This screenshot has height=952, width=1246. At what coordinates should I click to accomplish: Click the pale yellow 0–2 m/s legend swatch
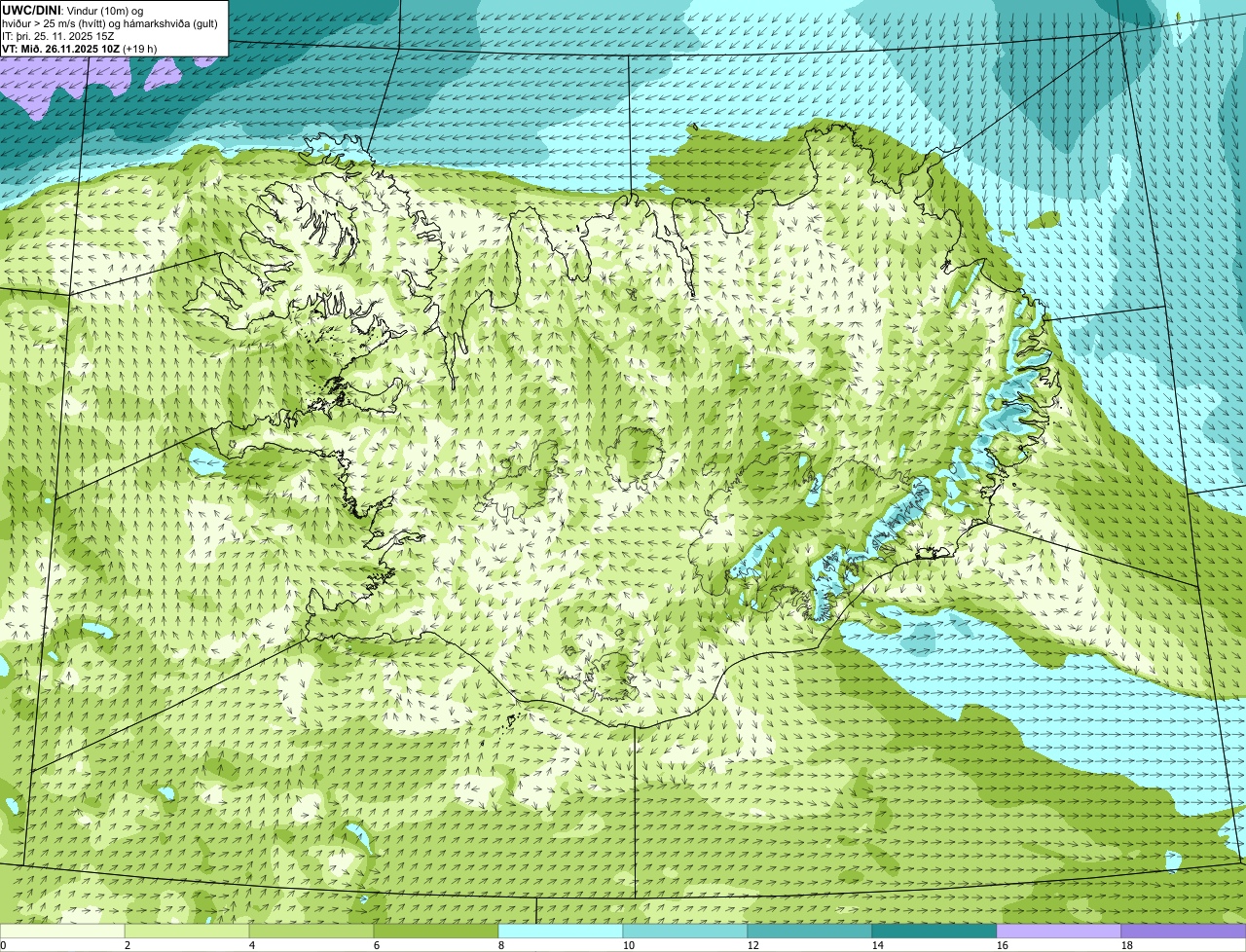click(x=62, y=931)
